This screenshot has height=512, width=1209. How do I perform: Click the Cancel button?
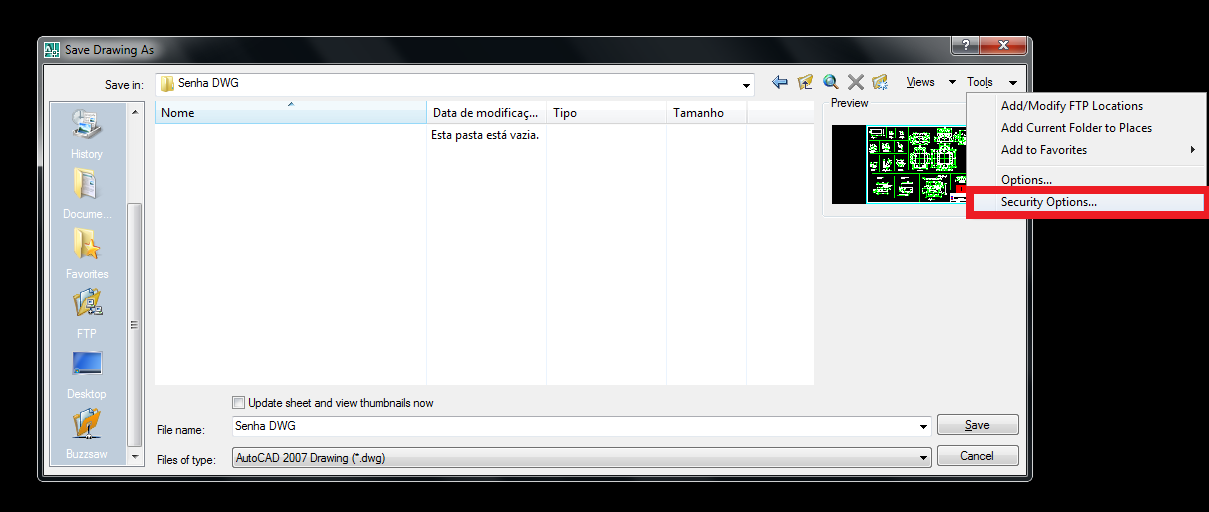coord(976,456)
